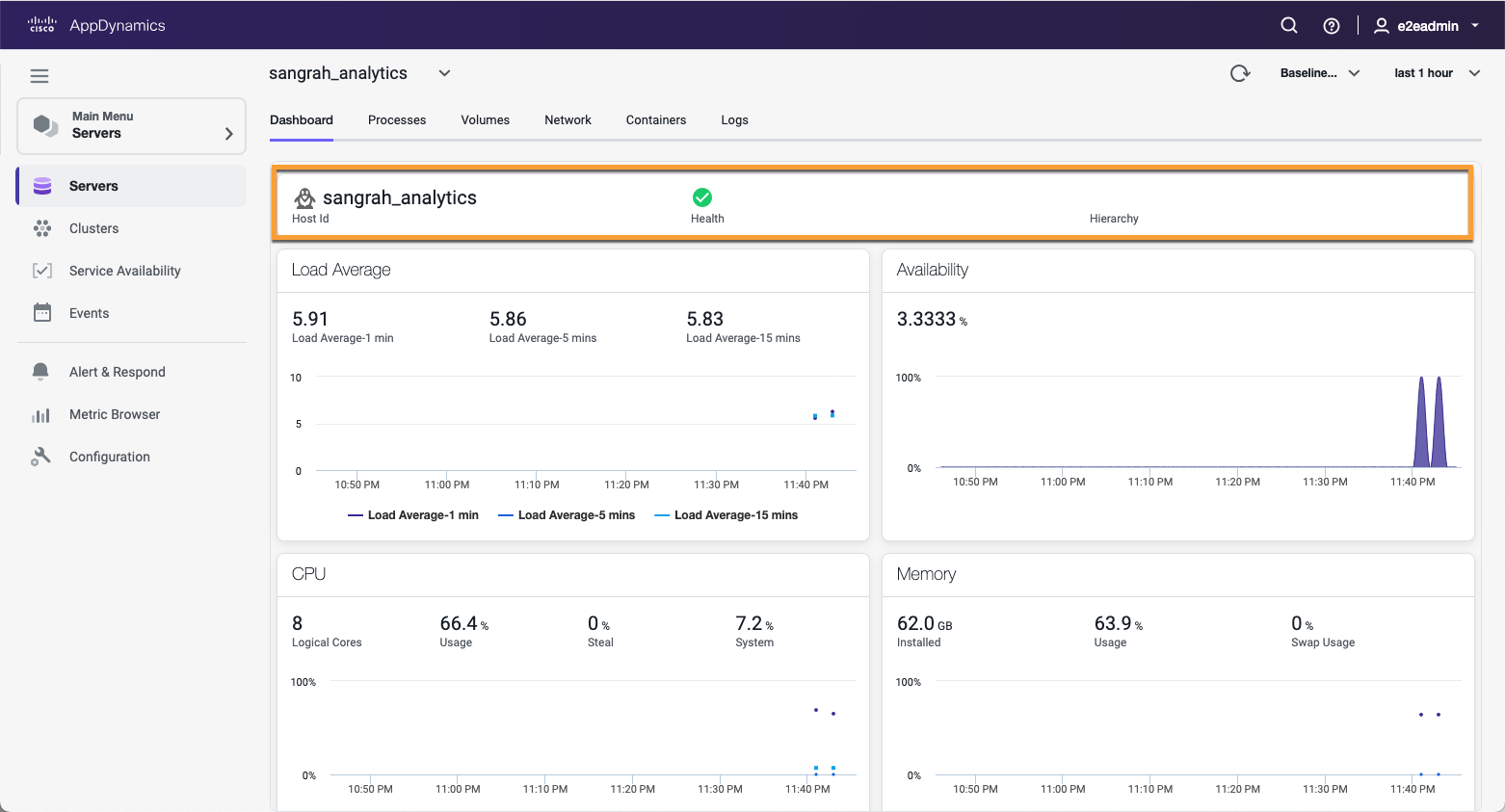Click the Hierarchy label

click(x=1114, y=219)
